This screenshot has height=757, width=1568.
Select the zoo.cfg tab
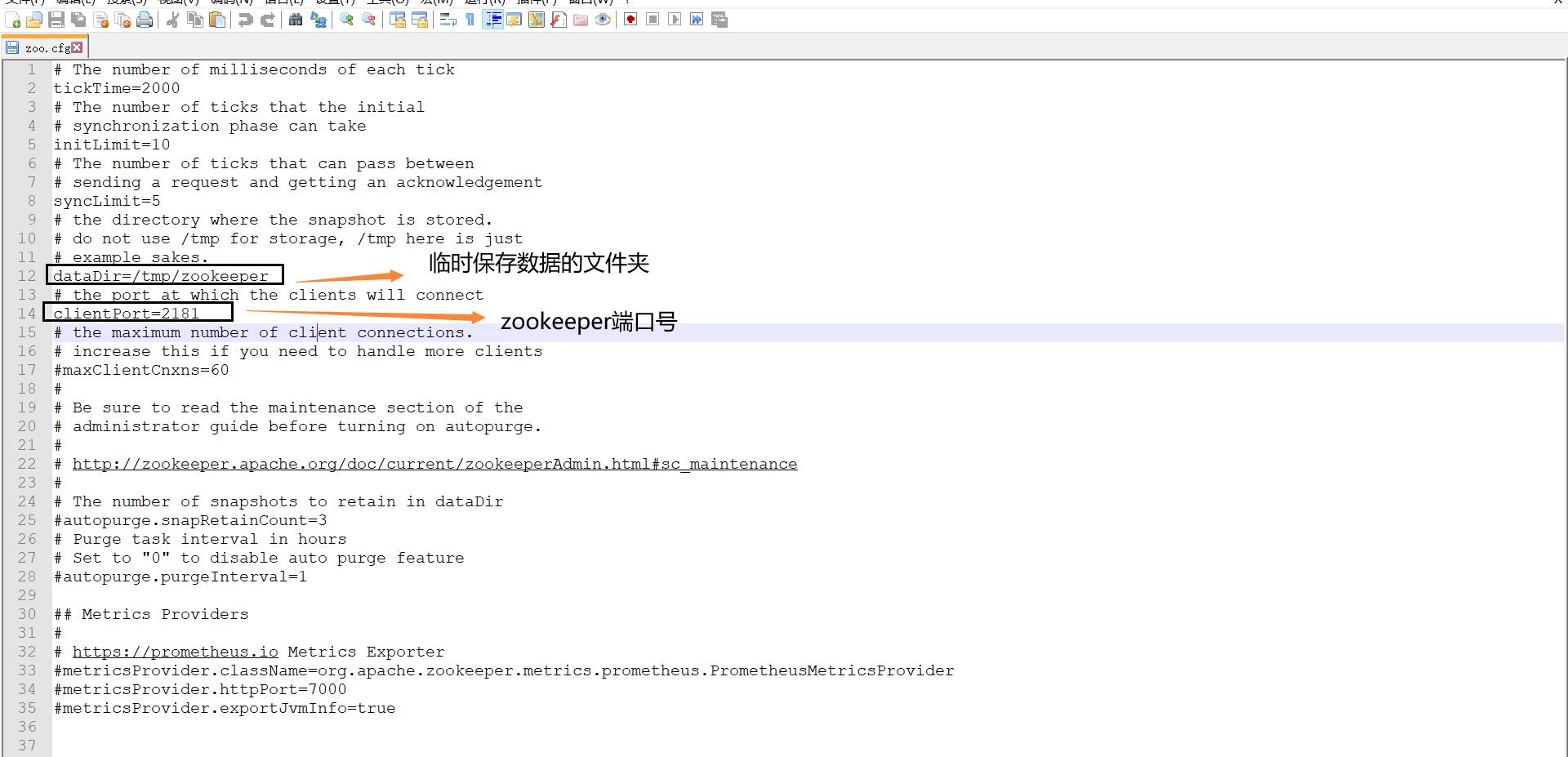coord(44,47)
